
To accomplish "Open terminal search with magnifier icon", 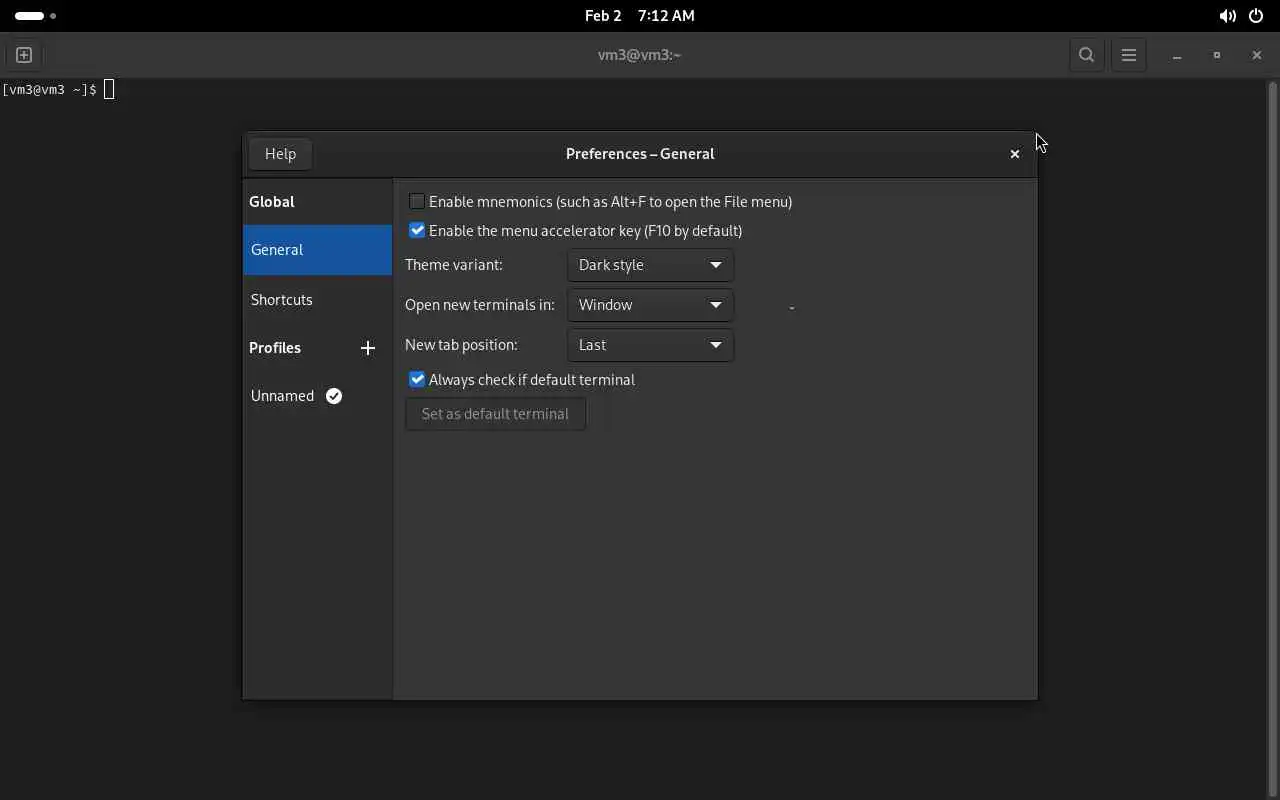I will 1086,55.
